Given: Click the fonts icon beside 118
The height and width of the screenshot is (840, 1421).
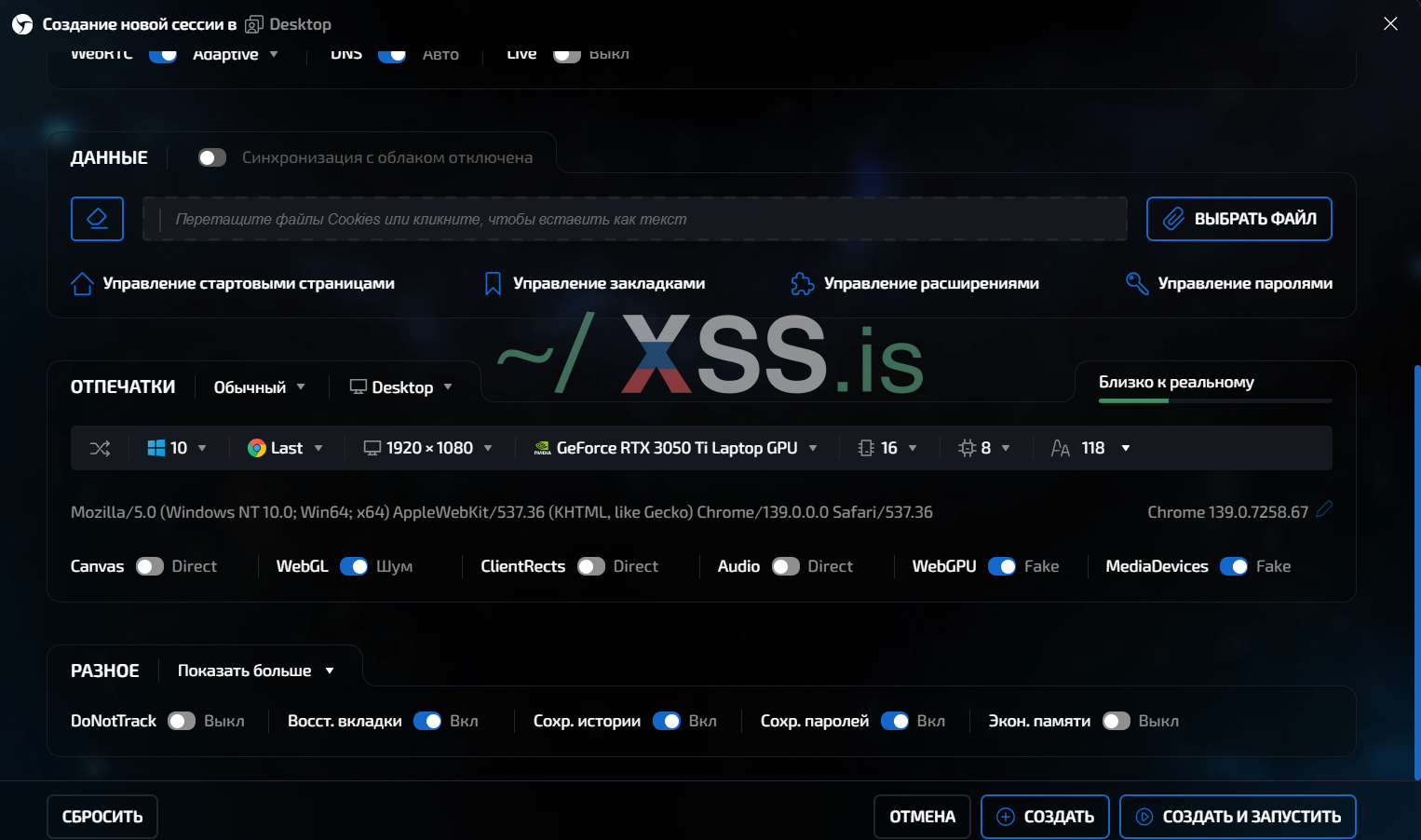Looking at the screenshot, I should (1061, 448).
